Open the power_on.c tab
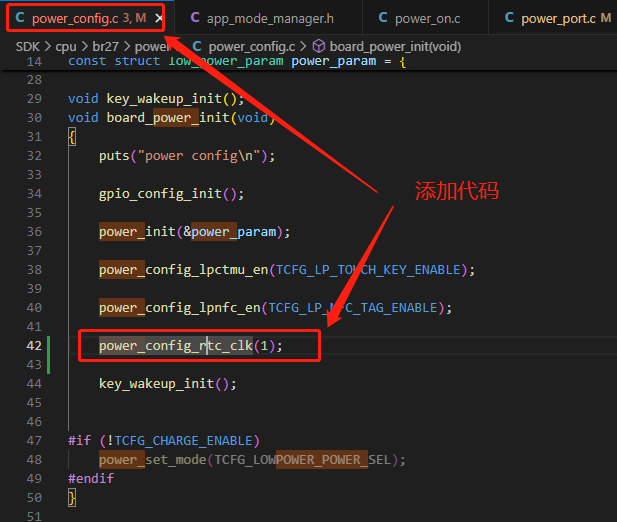Image resolution: width=617 pixels, height=522 pixels. pyautogui.click(x=427, y=18)
